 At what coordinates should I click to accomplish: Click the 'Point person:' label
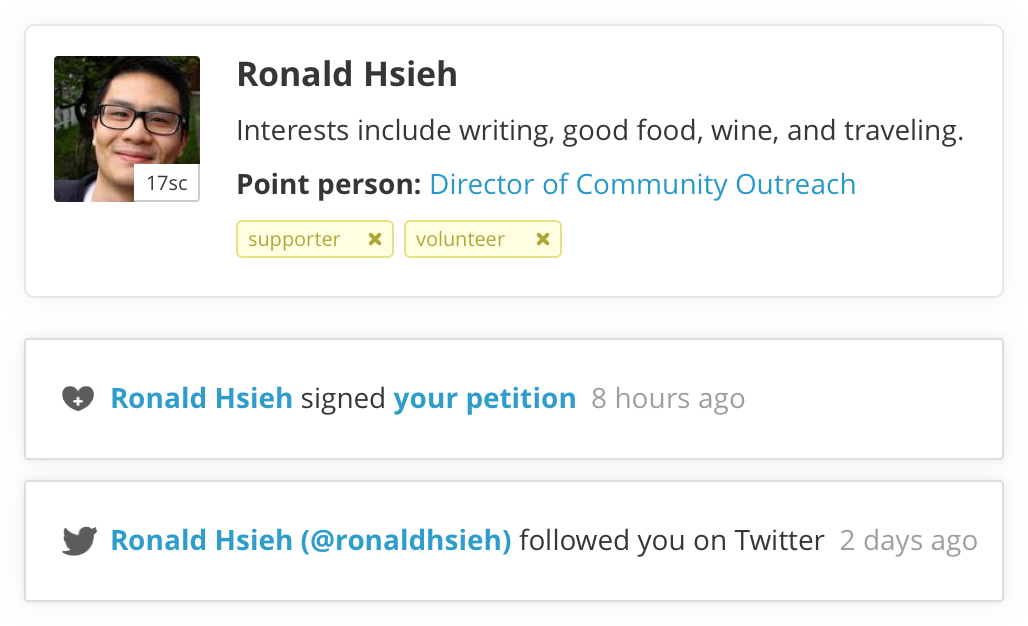click(x=328, y=184)
